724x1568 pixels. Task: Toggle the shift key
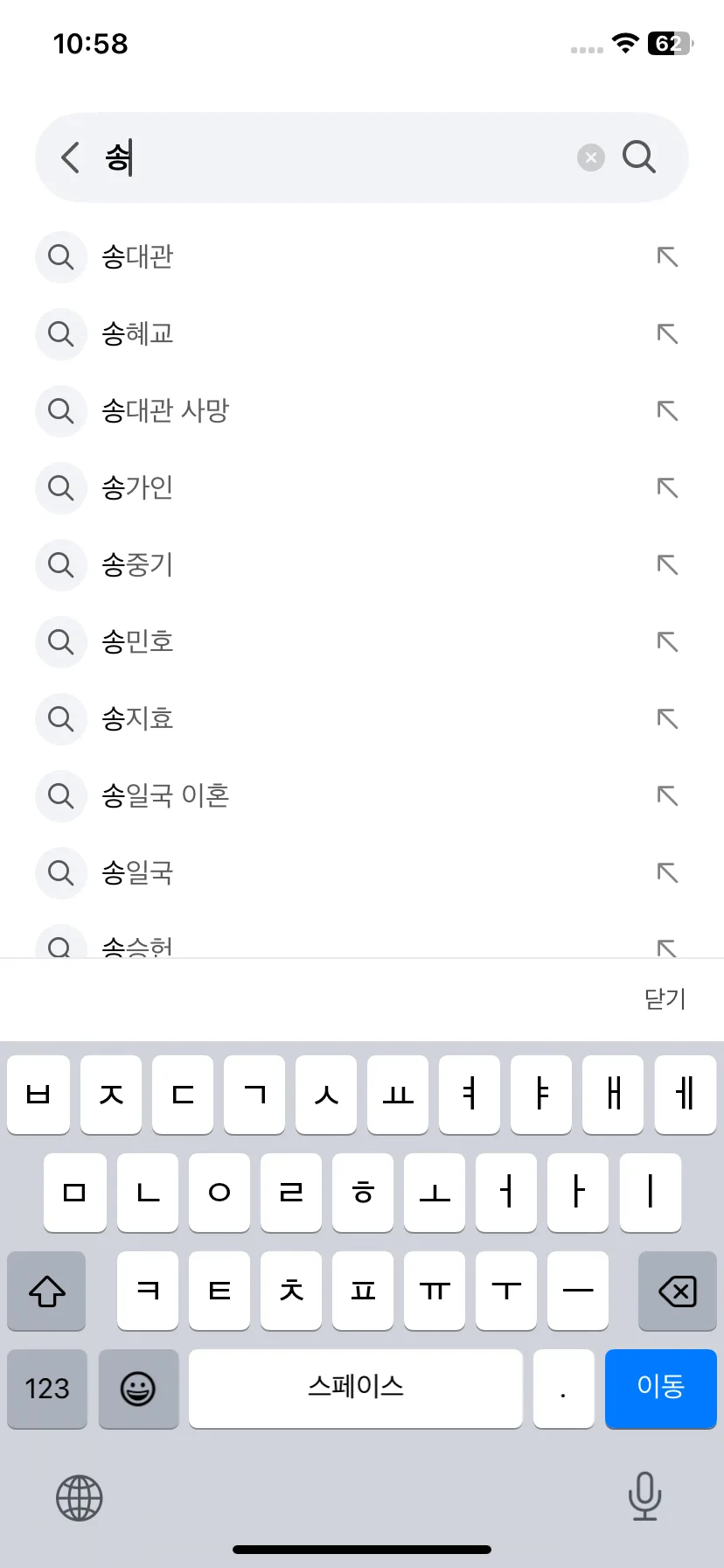[47, 1291]
